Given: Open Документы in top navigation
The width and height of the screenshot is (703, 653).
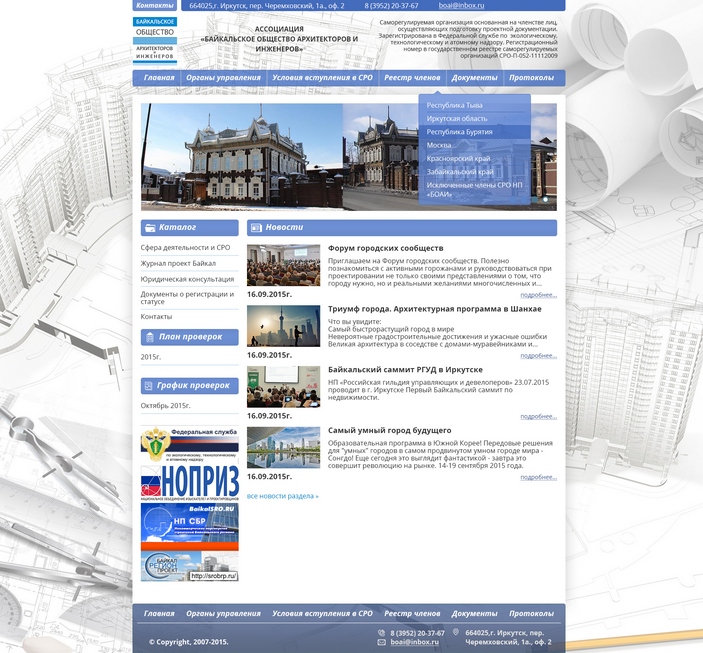Looking at the screenshot, I should point(474,78).
